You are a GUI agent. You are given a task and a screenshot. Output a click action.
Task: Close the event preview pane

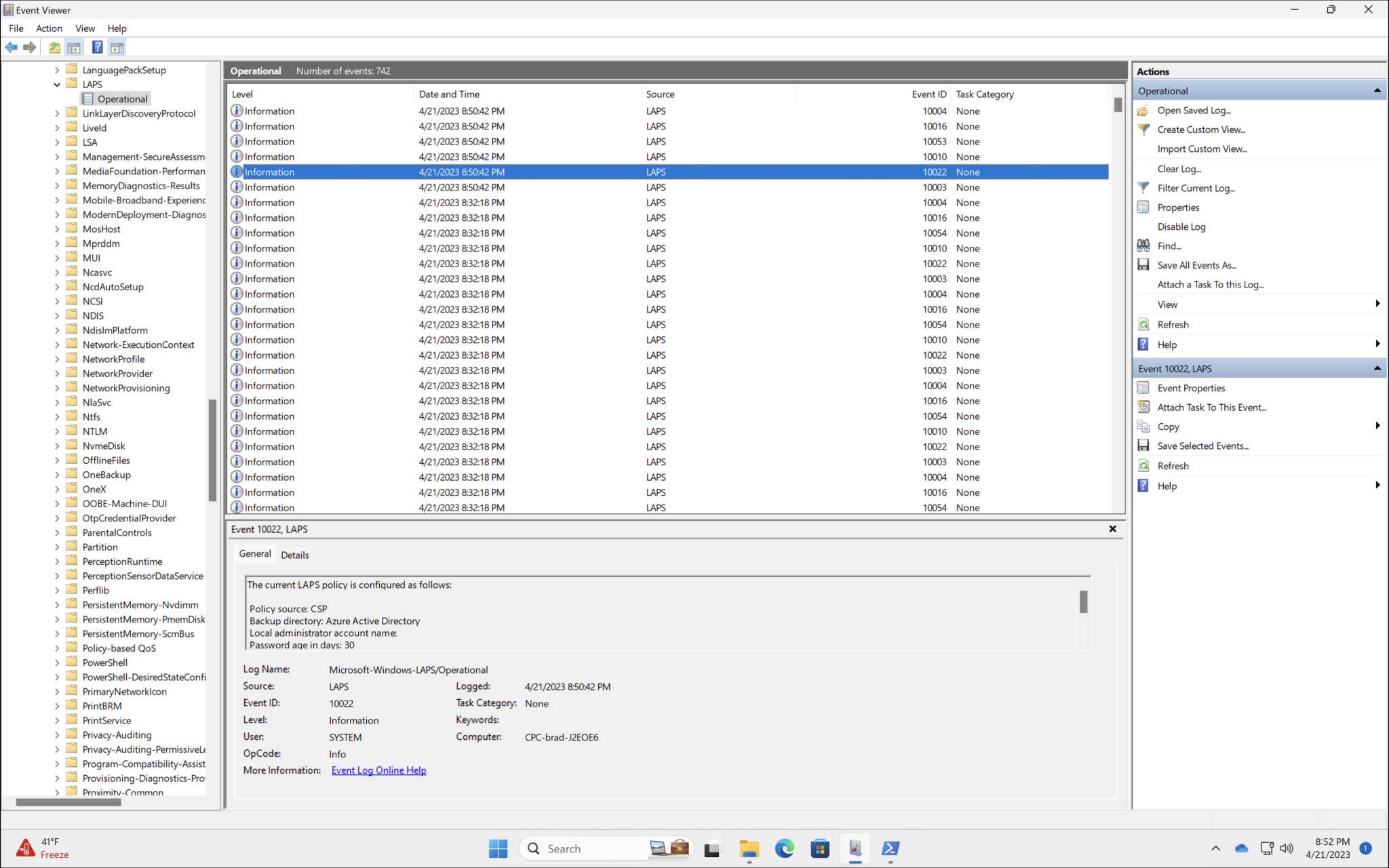[x=1112, y=529]
